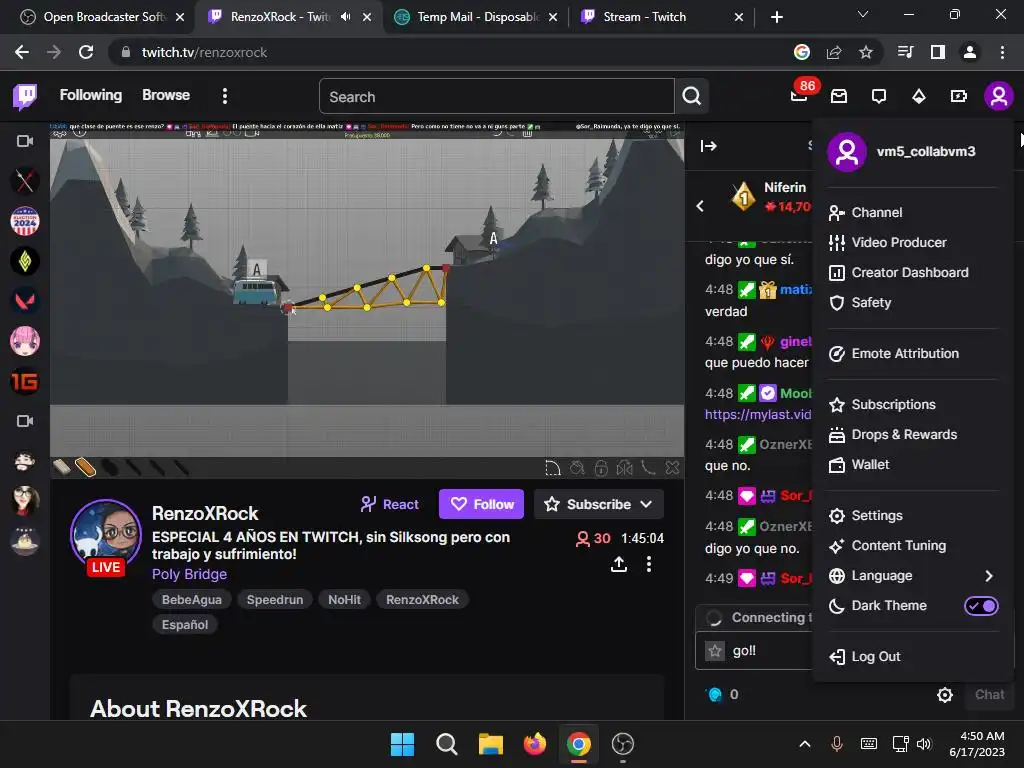Toggle the Dark Theme switch
This screenshot has height=768, width=1024.
(981, 606)
